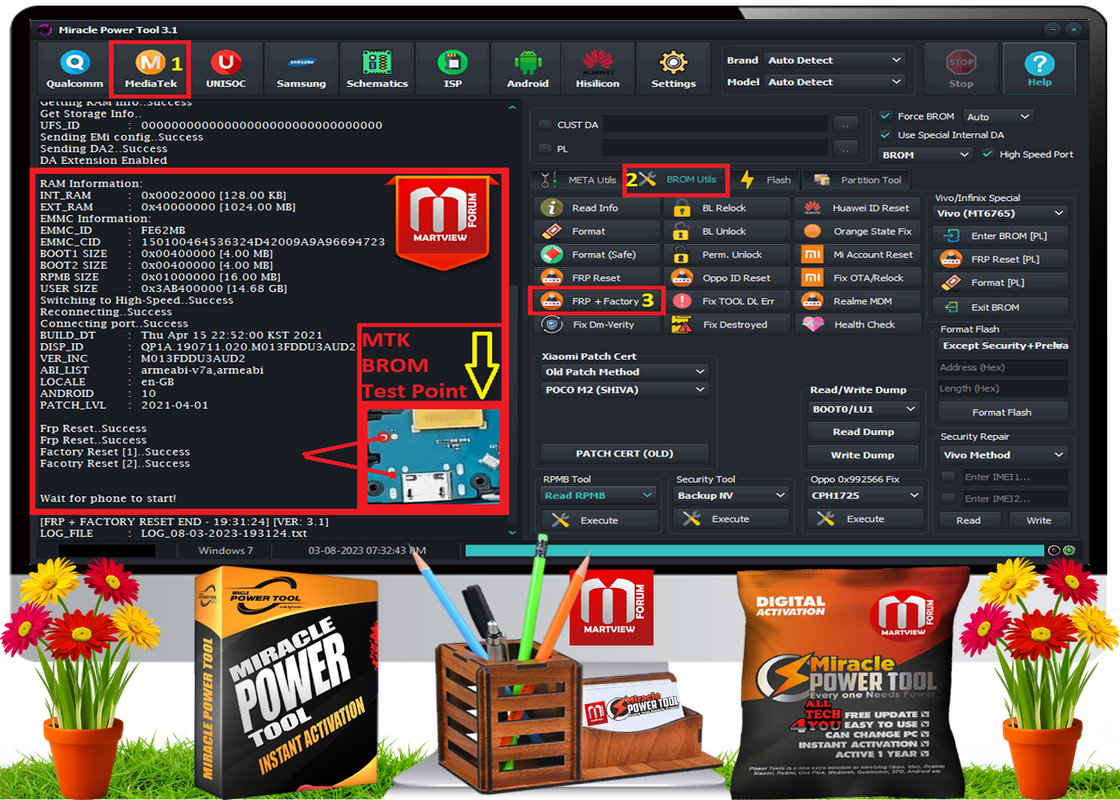The width and height of the screenshot is (1120, 800).
Task: Open the Help question mark
Action: 1039,69
